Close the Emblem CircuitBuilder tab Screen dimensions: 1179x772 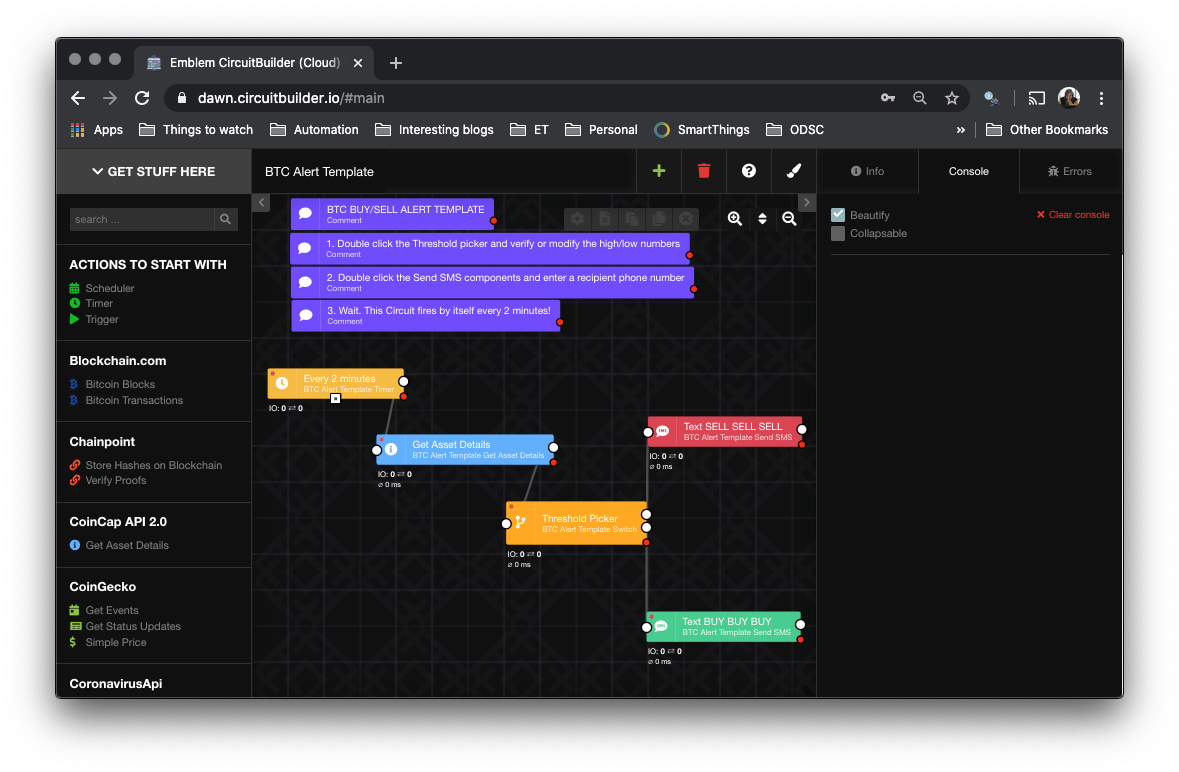(x=358, y=63)
